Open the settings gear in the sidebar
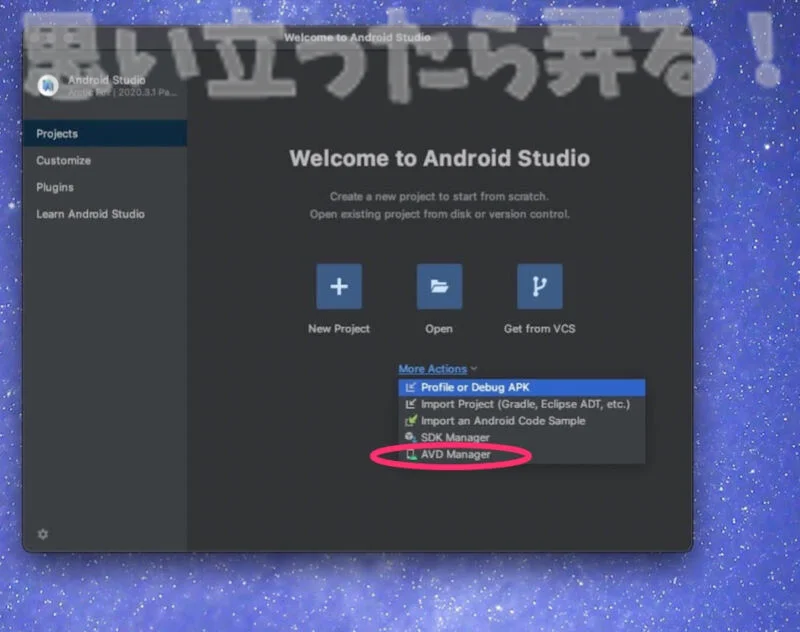 pos(43,534)
